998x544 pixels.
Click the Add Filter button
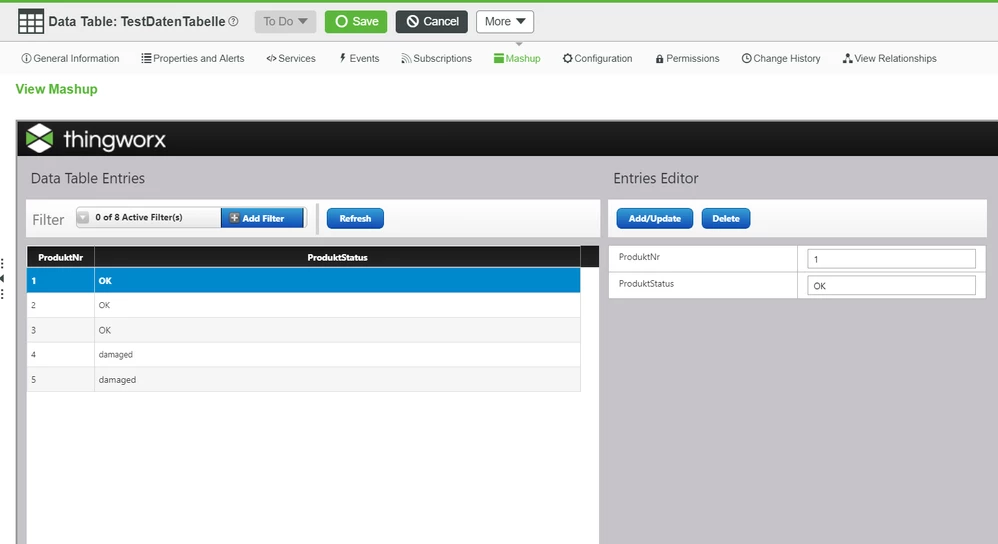(x=262, y=218)
